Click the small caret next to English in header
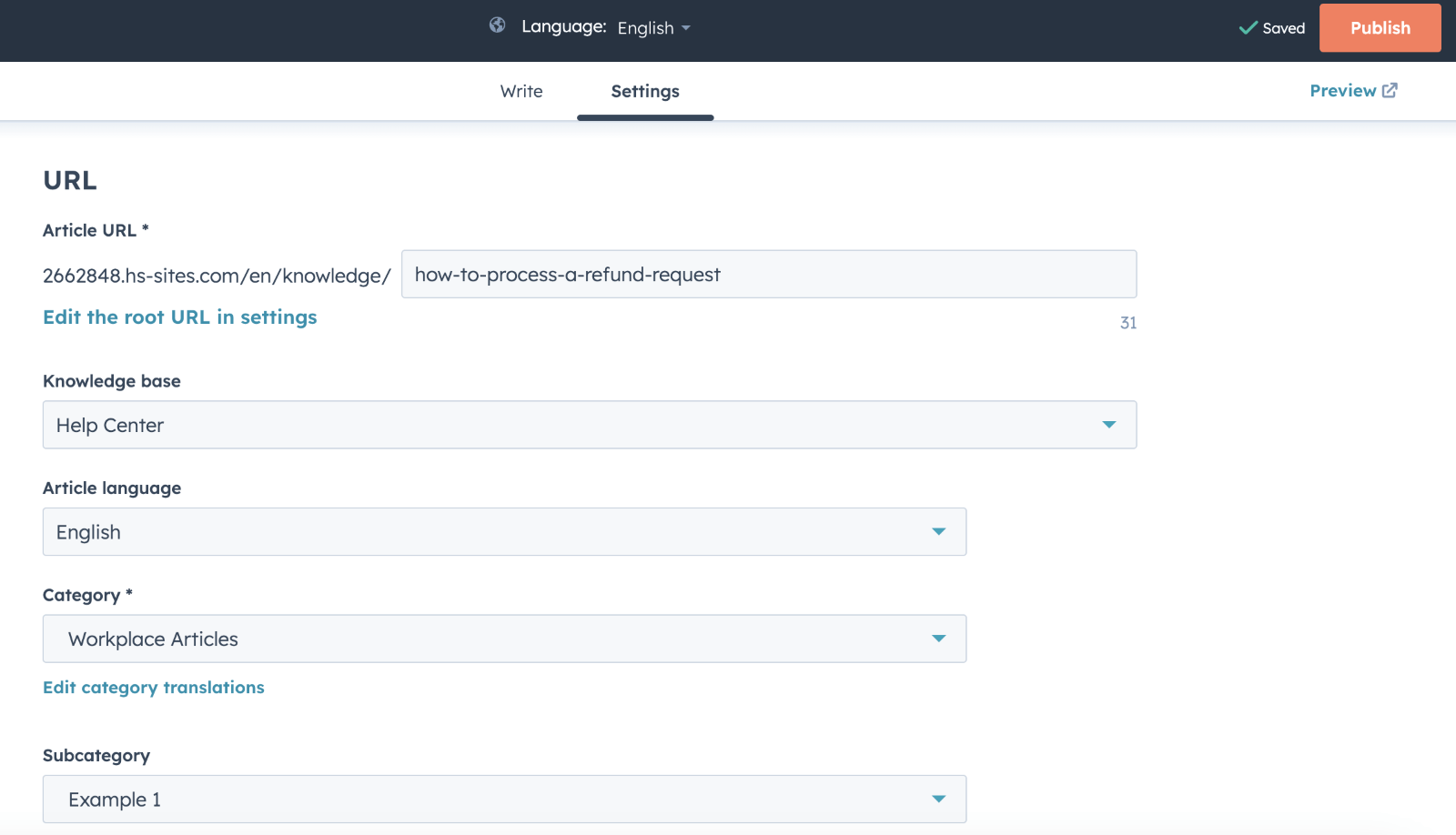 (686, 28)
